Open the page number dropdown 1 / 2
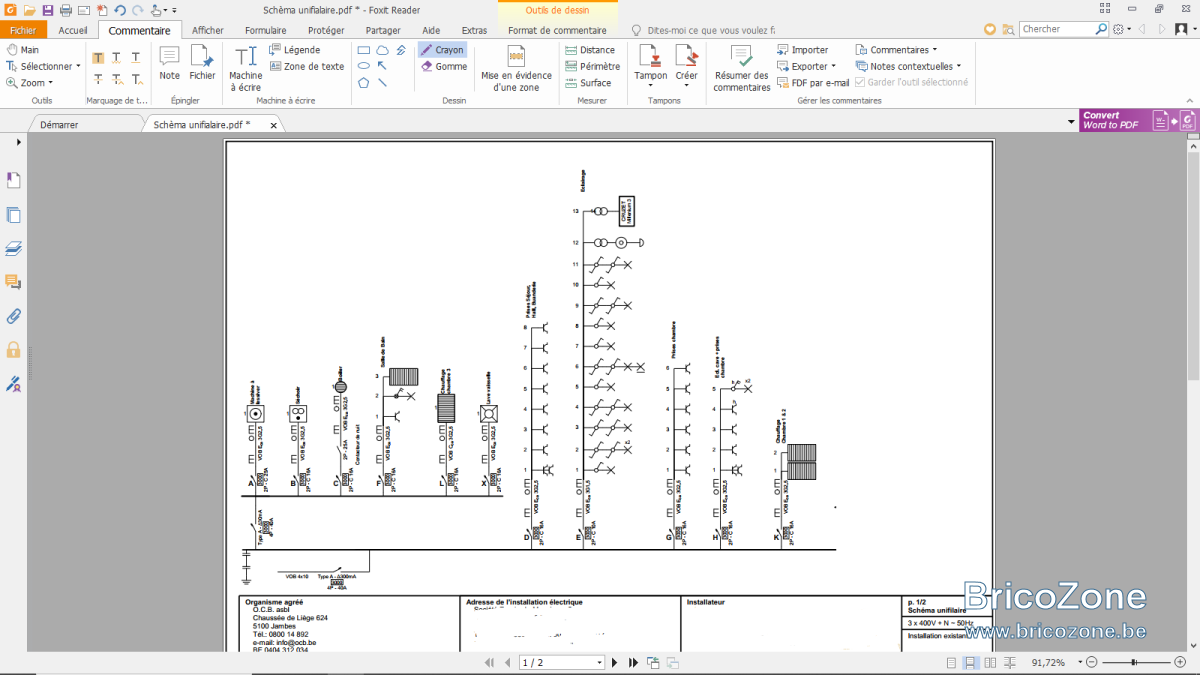 point(600,663)
